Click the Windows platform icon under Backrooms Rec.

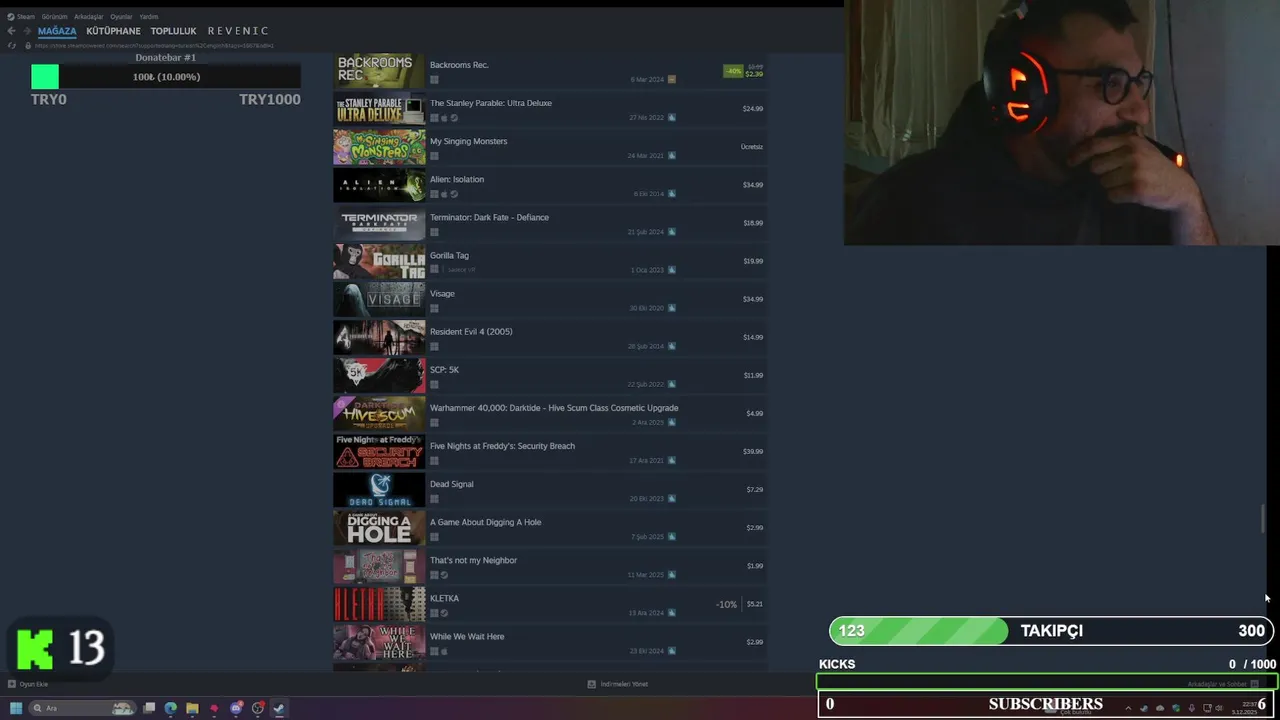(x=434, y=80)
